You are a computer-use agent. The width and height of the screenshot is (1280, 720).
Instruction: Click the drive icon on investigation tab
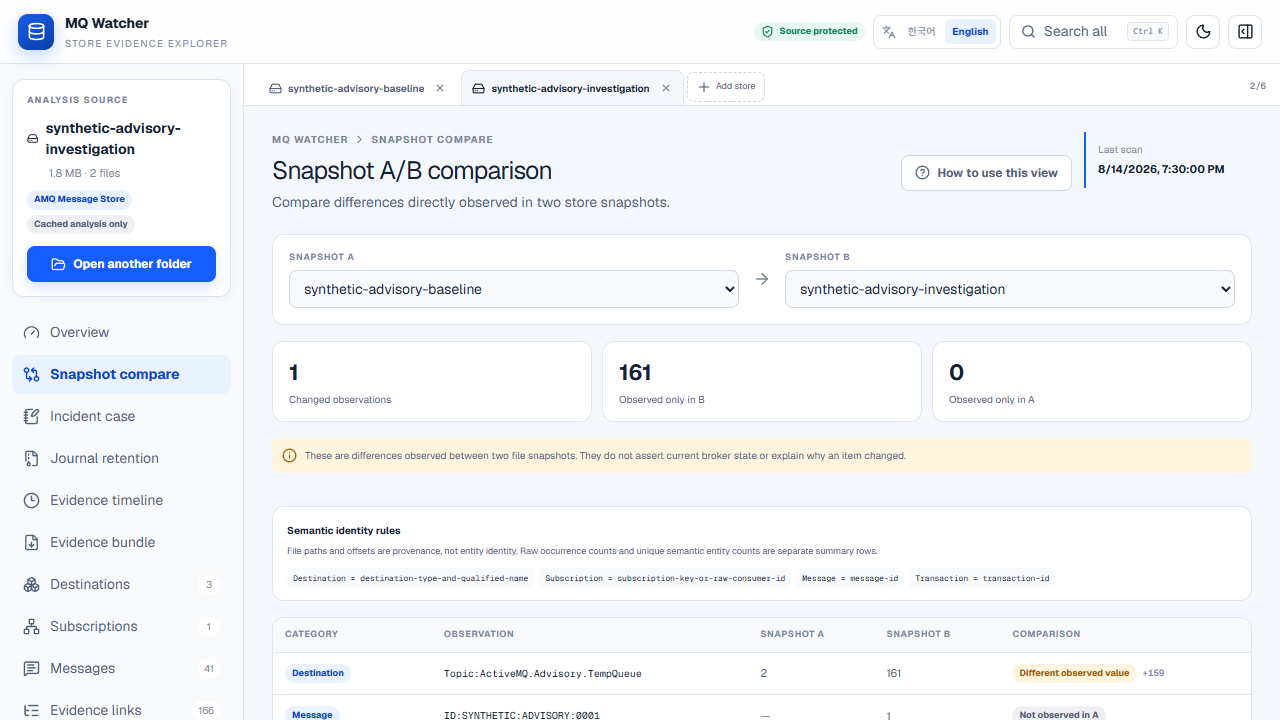[478, 88]
